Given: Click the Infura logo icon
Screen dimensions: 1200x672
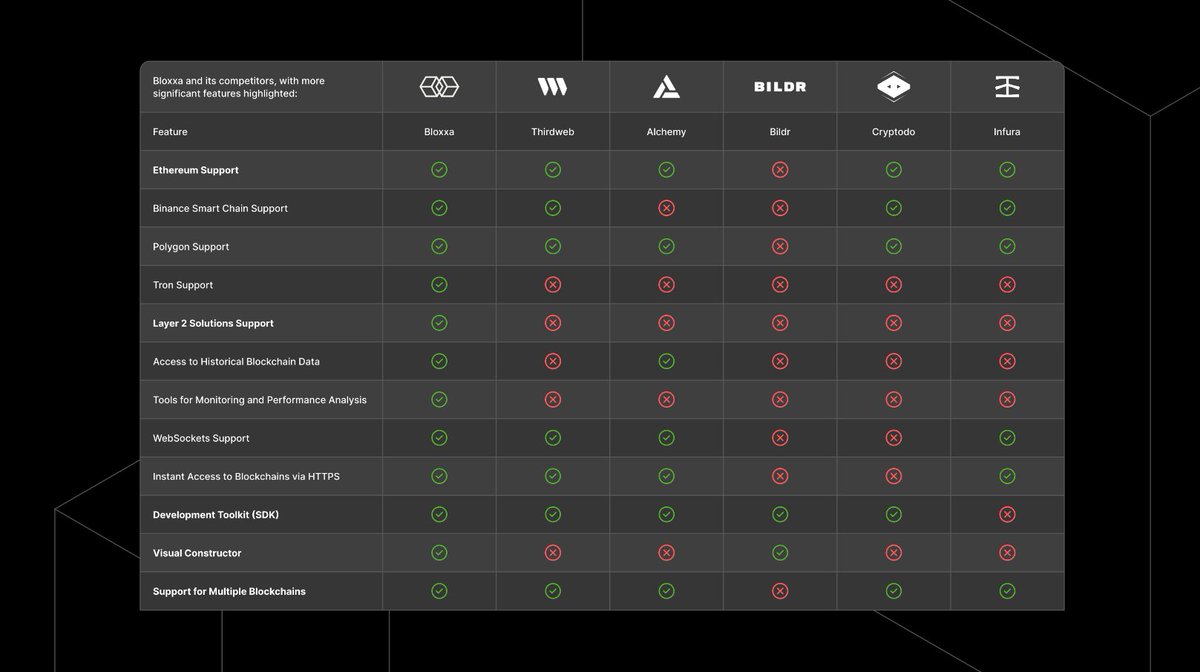Looking at the screenshot, I should (x=1007, y=87).
